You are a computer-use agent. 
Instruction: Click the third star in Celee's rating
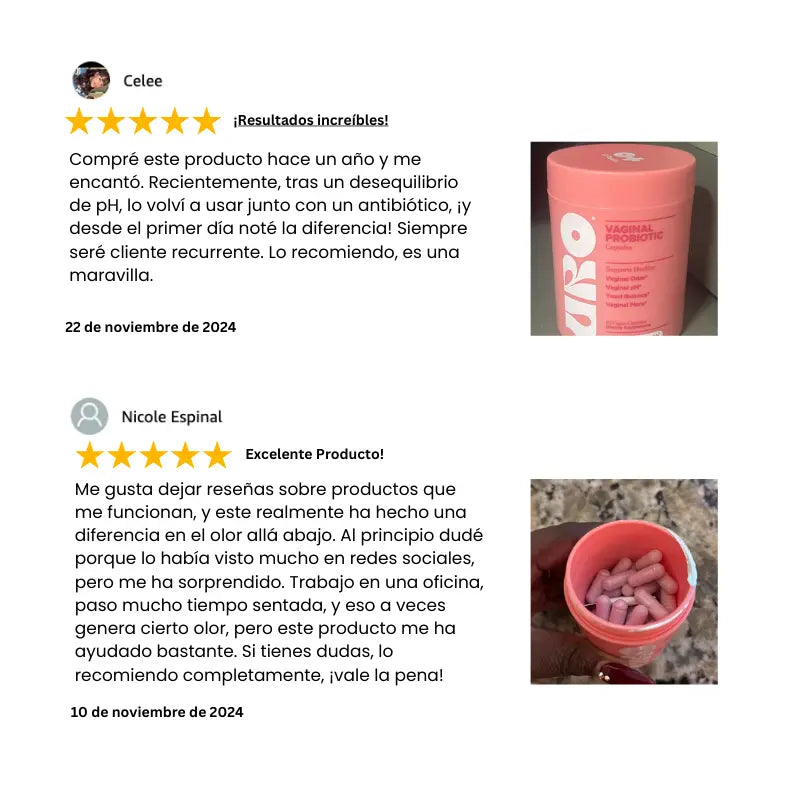tap(143, 121)
